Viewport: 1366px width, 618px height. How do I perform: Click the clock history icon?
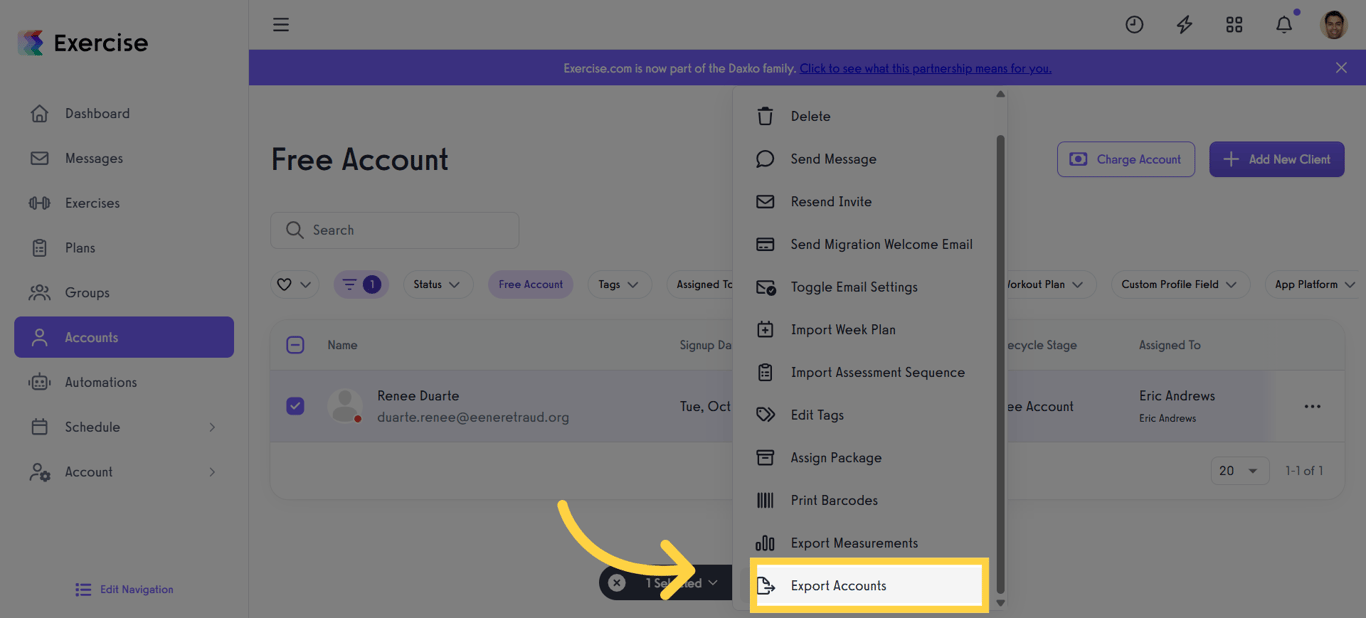point(1134,24)
